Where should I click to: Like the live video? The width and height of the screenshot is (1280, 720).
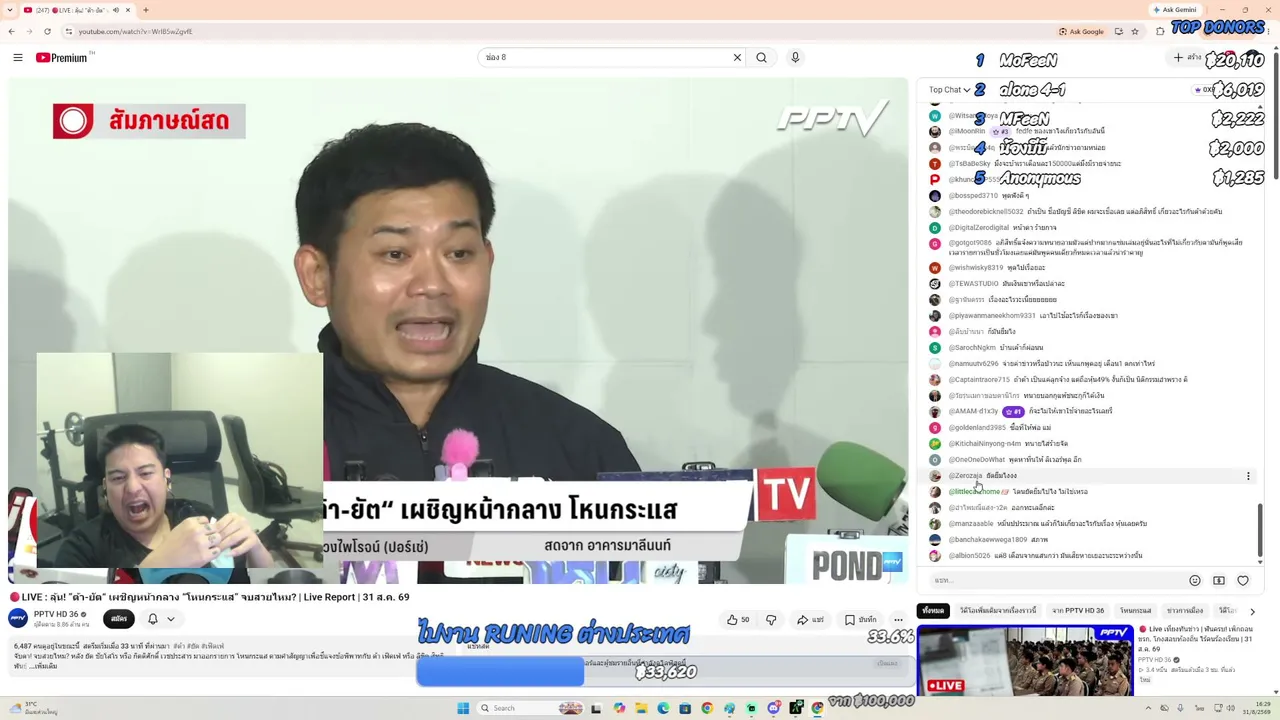click(x=738, y=620)
